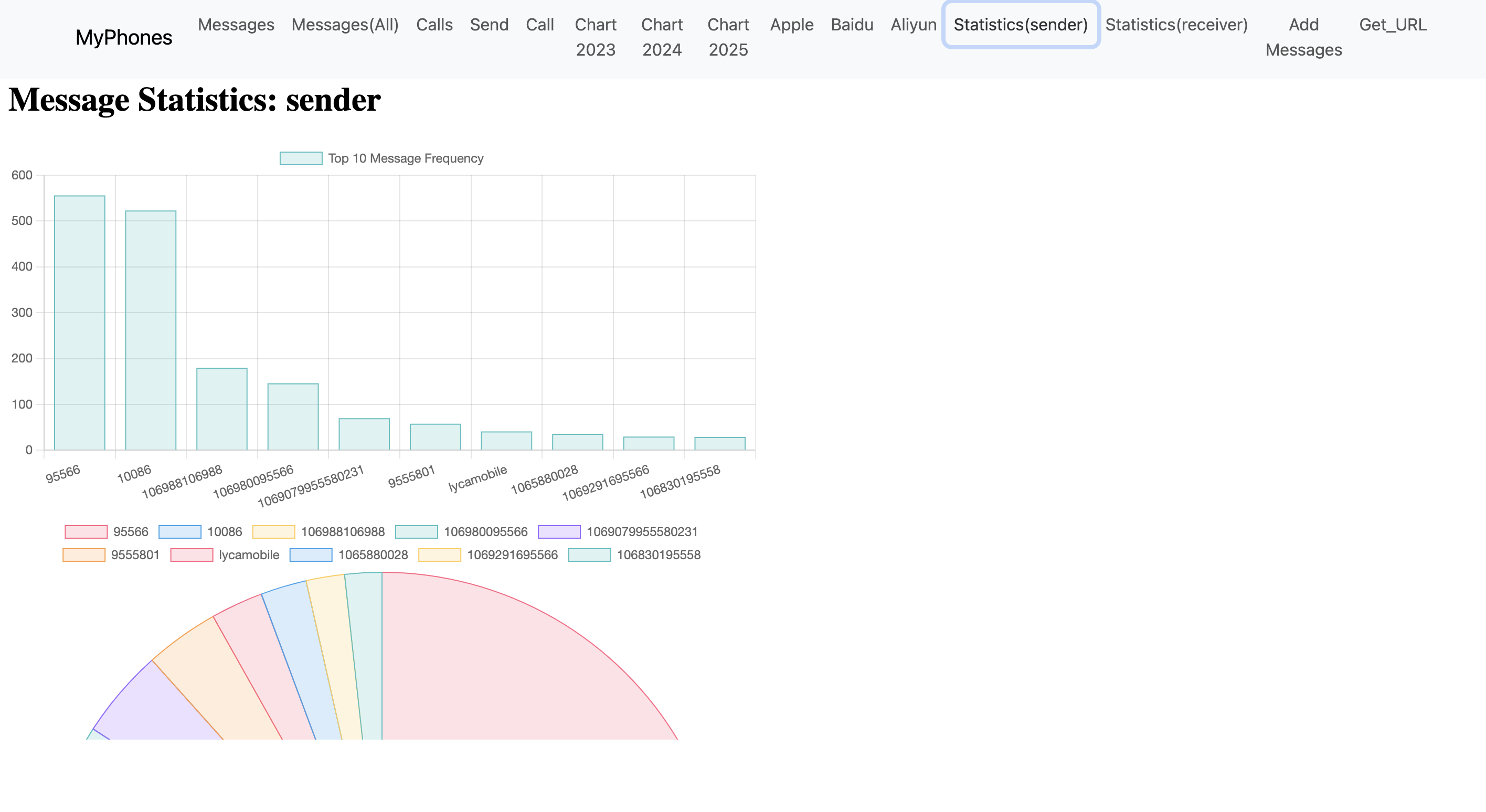The height and width of the screenshot is (812, 1486).
Task: Click the Add Messages link
Action: click(1303, 37)
